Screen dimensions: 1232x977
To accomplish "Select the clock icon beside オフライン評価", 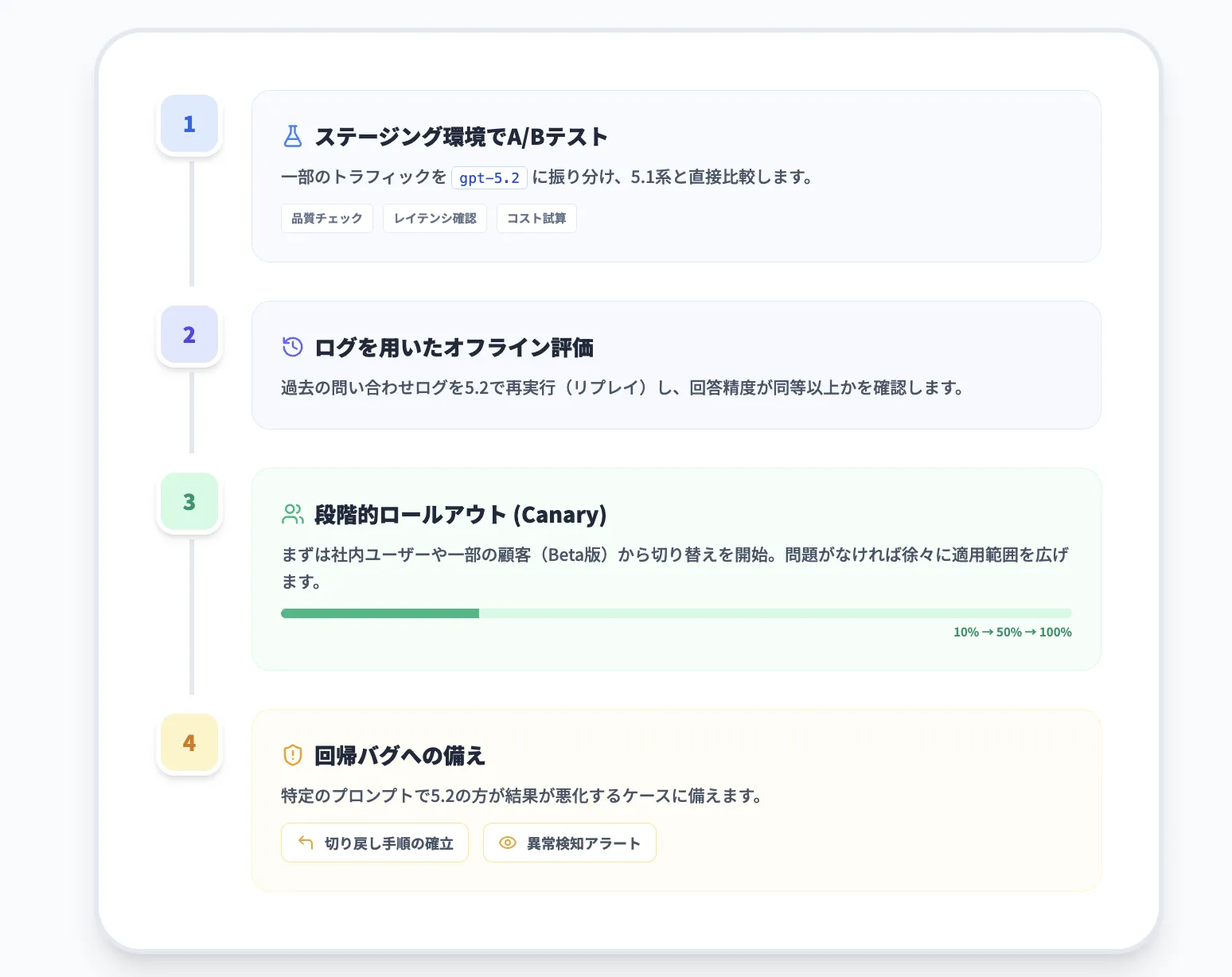I will 293,346.
